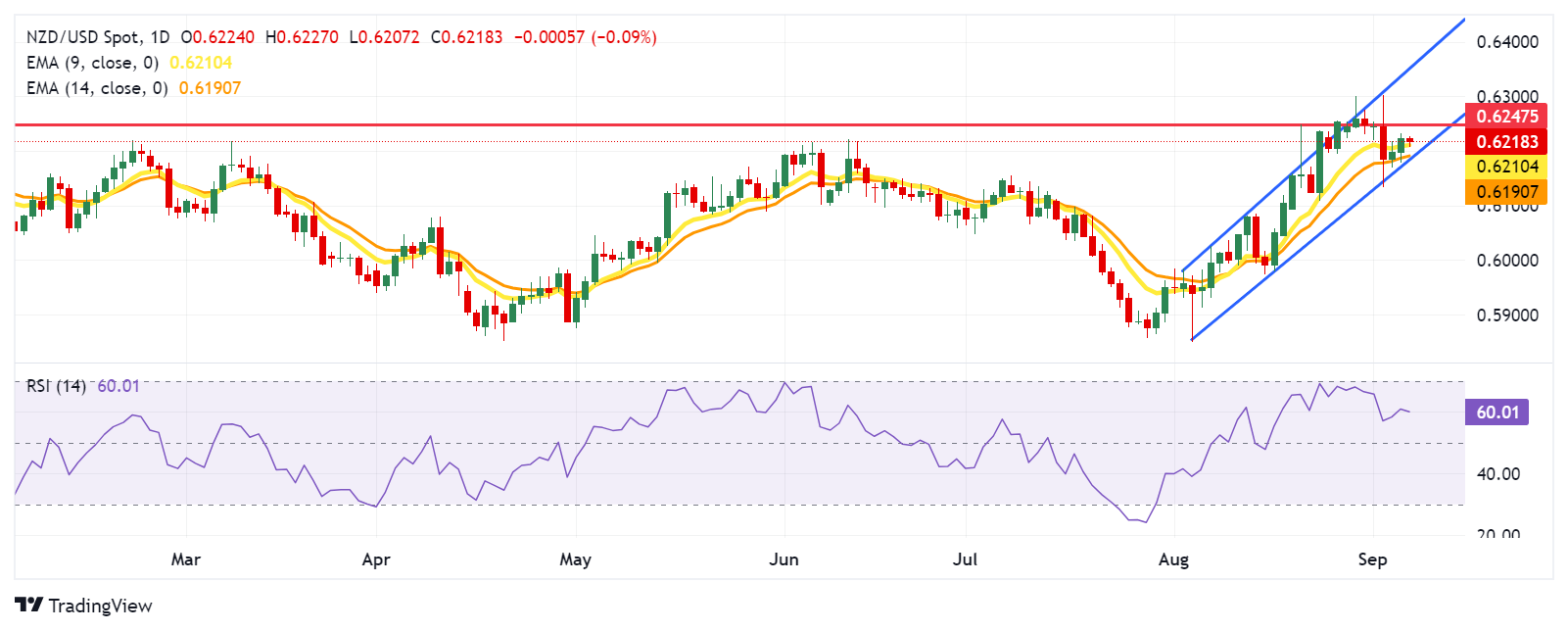This screenshot has width=1568, height=631.
Task: Click the Sep label on time axis
Action: click(x=1372, y=559)
